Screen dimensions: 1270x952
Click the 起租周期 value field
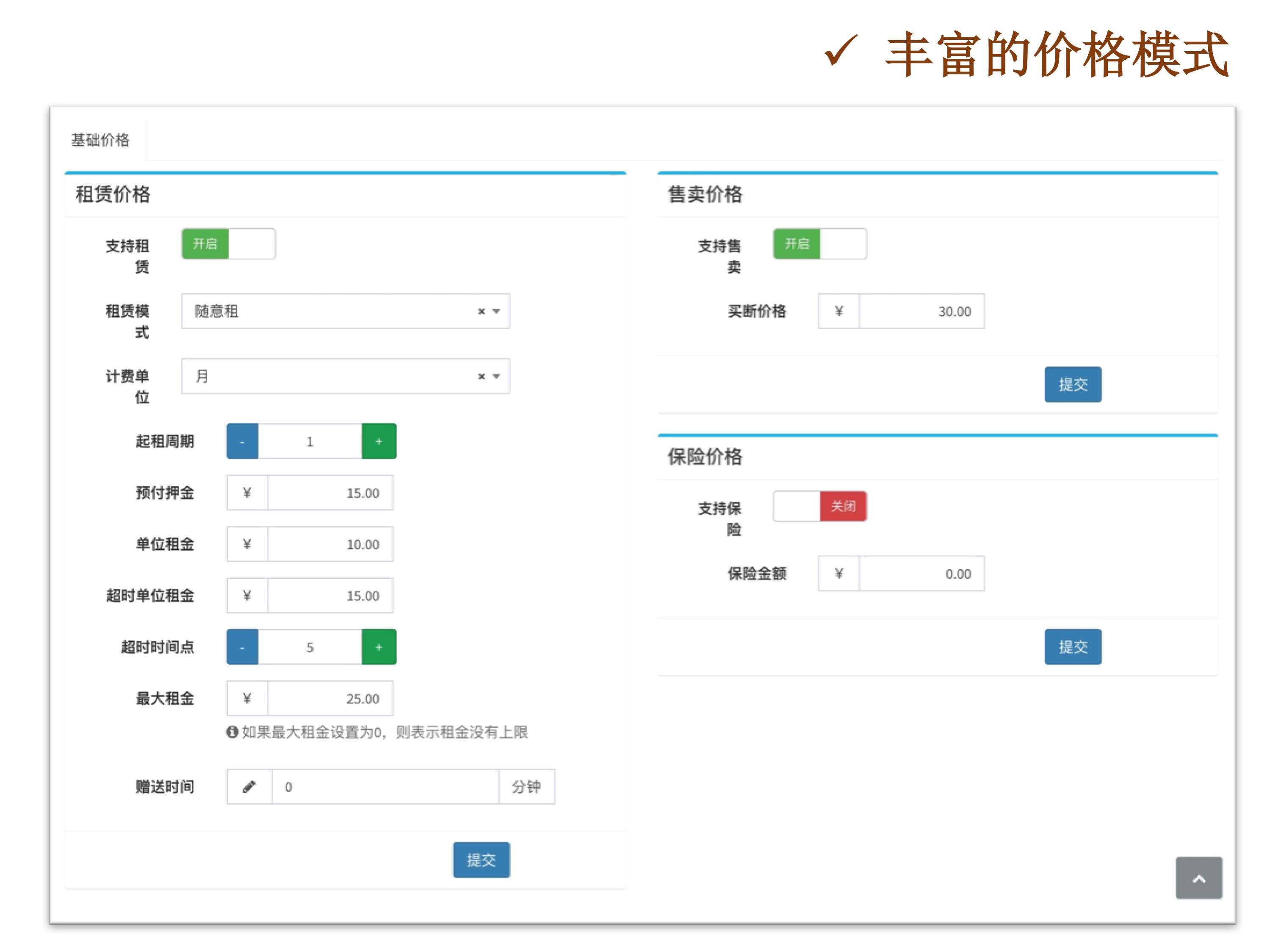tap(310, 441)
